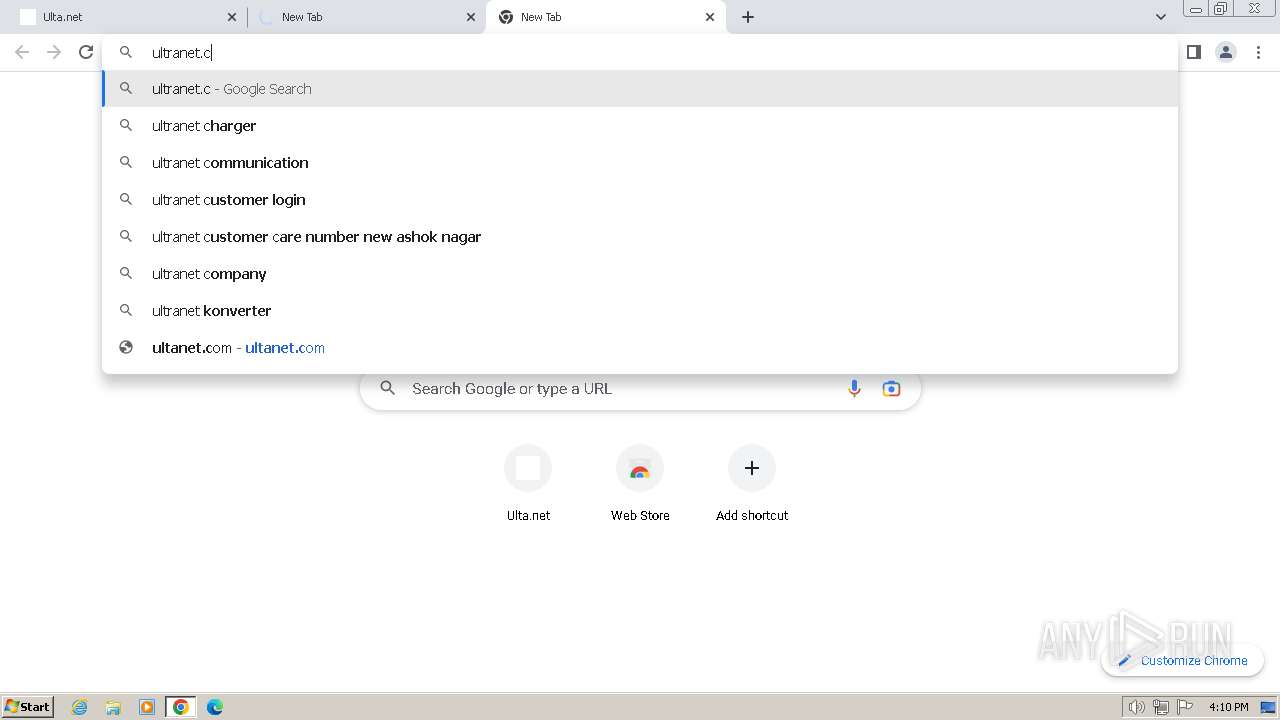Open the network tray icon
Screen dimensions: 1280x720
pos(1160,707)
